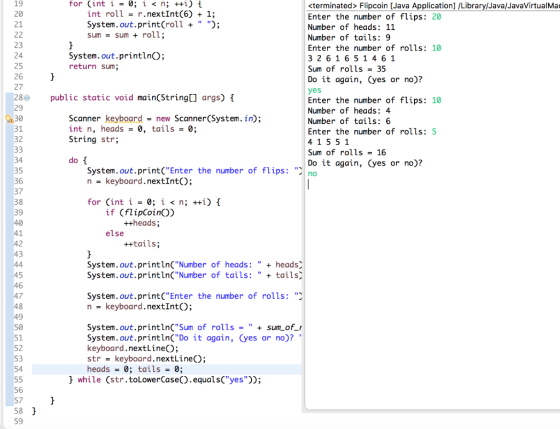Click line number 54 in the gutter
The image size is (560, 429).
(18, 369)
